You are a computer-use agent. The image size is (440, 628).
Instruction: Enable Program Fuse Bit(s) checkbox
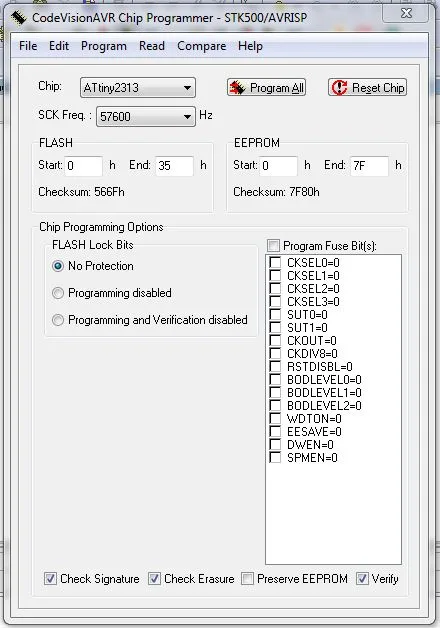[273, 245]
